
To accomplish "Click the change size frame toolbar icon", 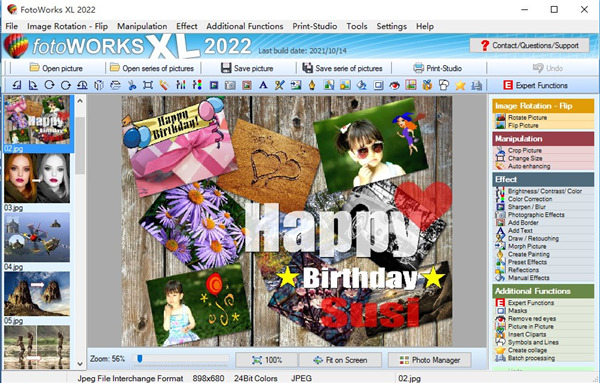I will pyautogui.click(x=148, y=85).
